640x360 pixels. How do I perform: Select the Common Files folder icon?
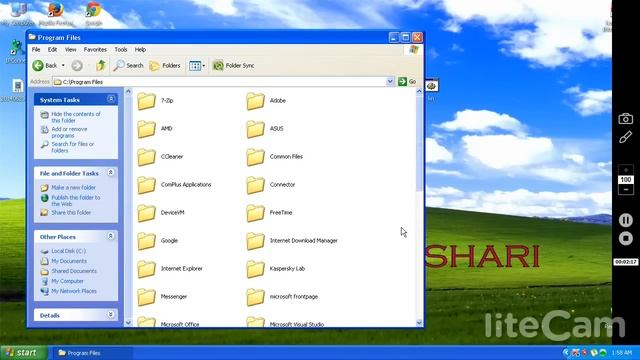[256, 157]
